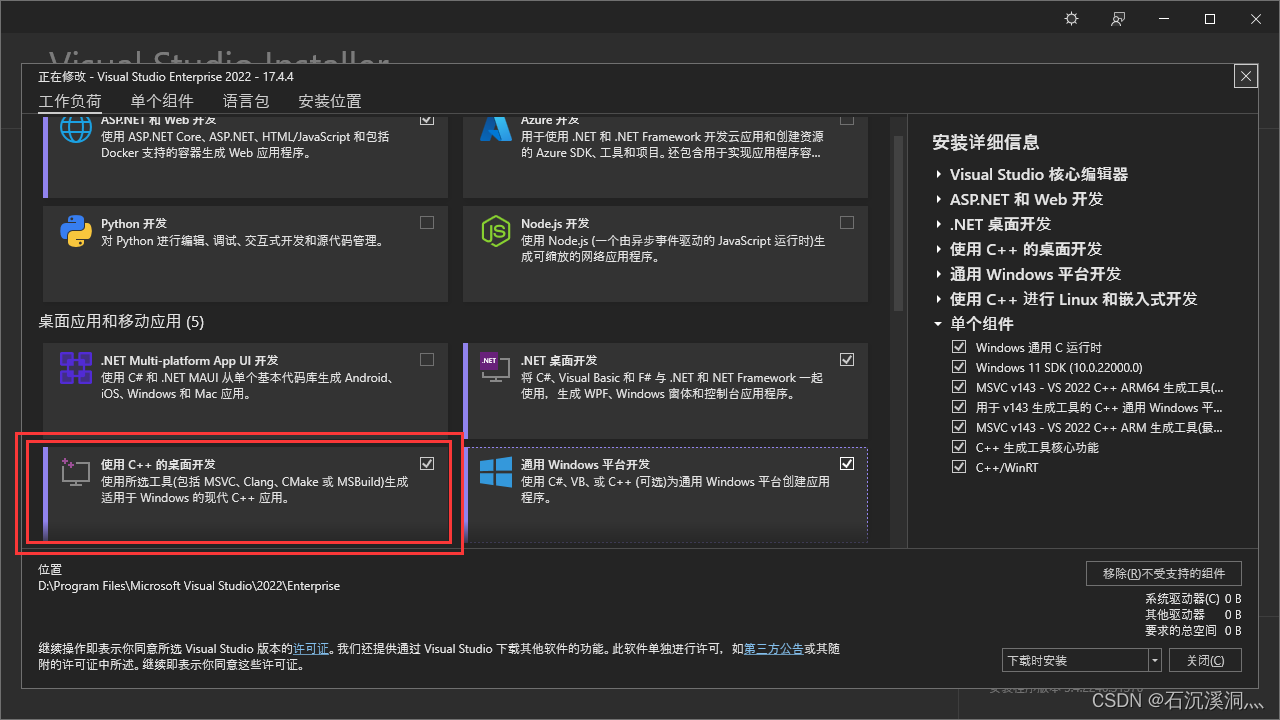Uncheck the C++/WinRT component

click(x=960, y=467)
